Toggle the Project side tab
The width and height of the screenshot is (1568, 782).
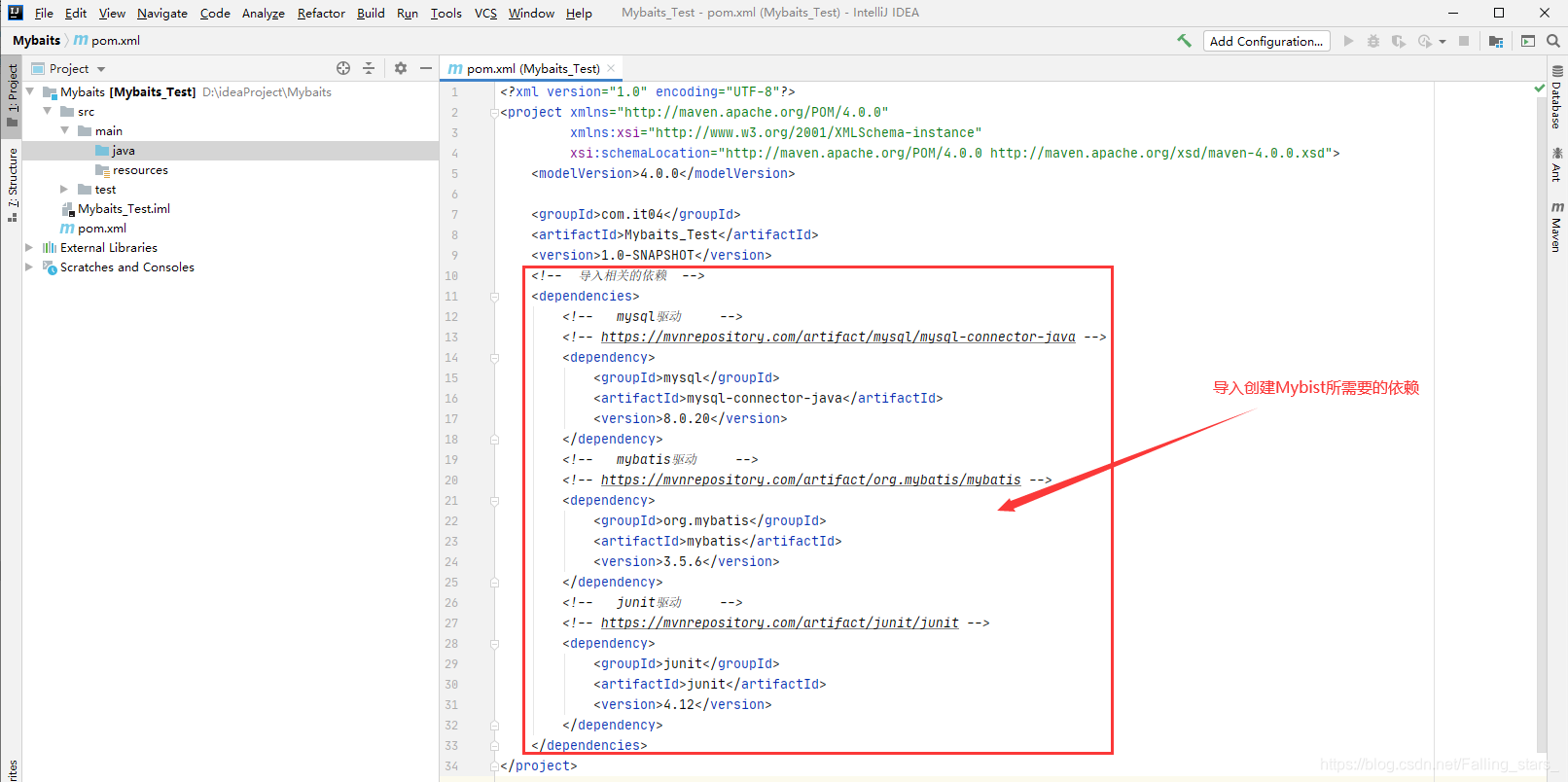[12, 94]
